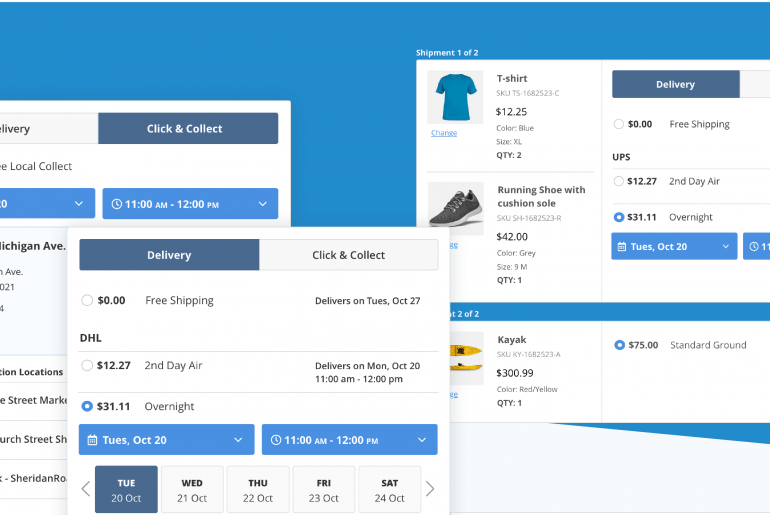This screenshot has height=515, width=770.
Task: Click the $300.99 Kayak price
Action: (x=515, y=373)
